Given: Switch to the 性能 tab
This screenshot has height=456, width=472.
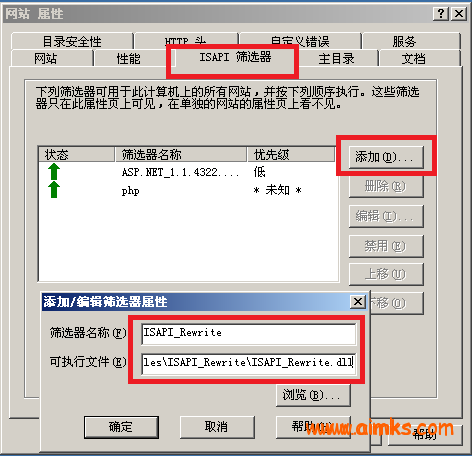Looking at the screenshot, I should [x=129, y=58].
